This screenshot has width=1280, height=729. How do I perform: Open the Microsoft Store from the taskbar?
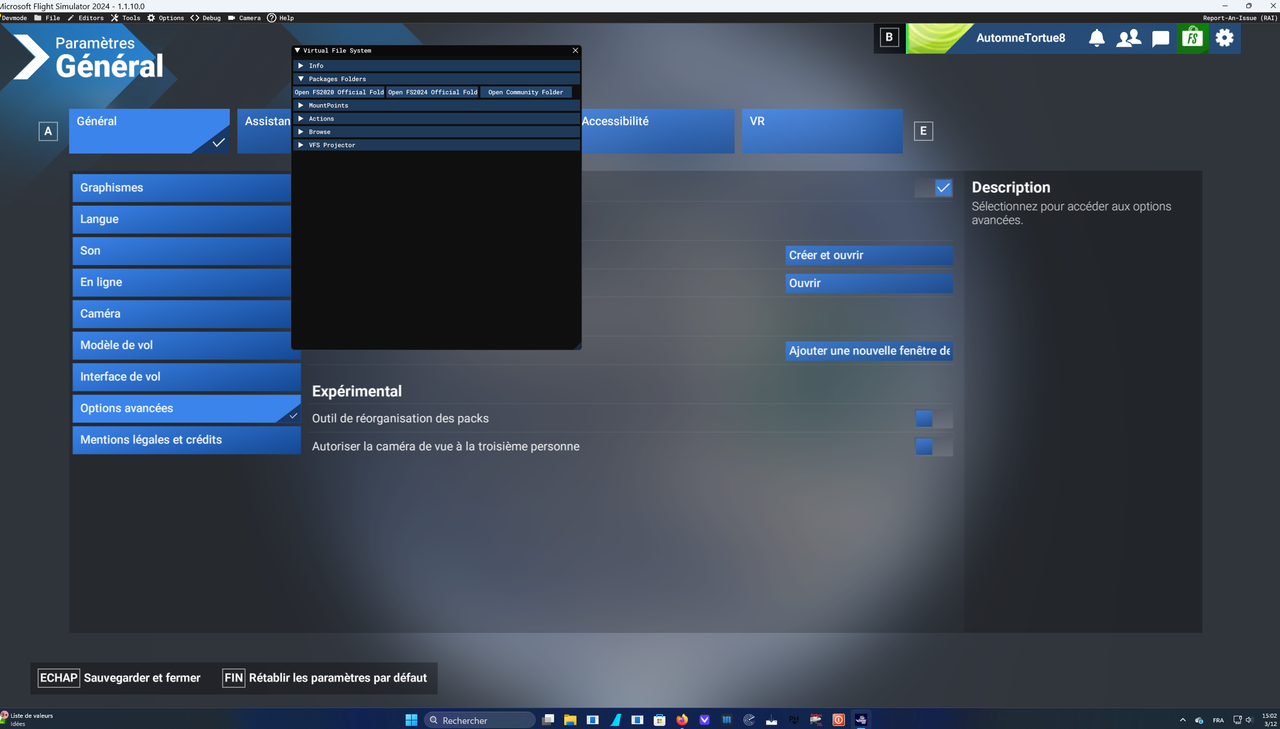click(x=659, y=719)
